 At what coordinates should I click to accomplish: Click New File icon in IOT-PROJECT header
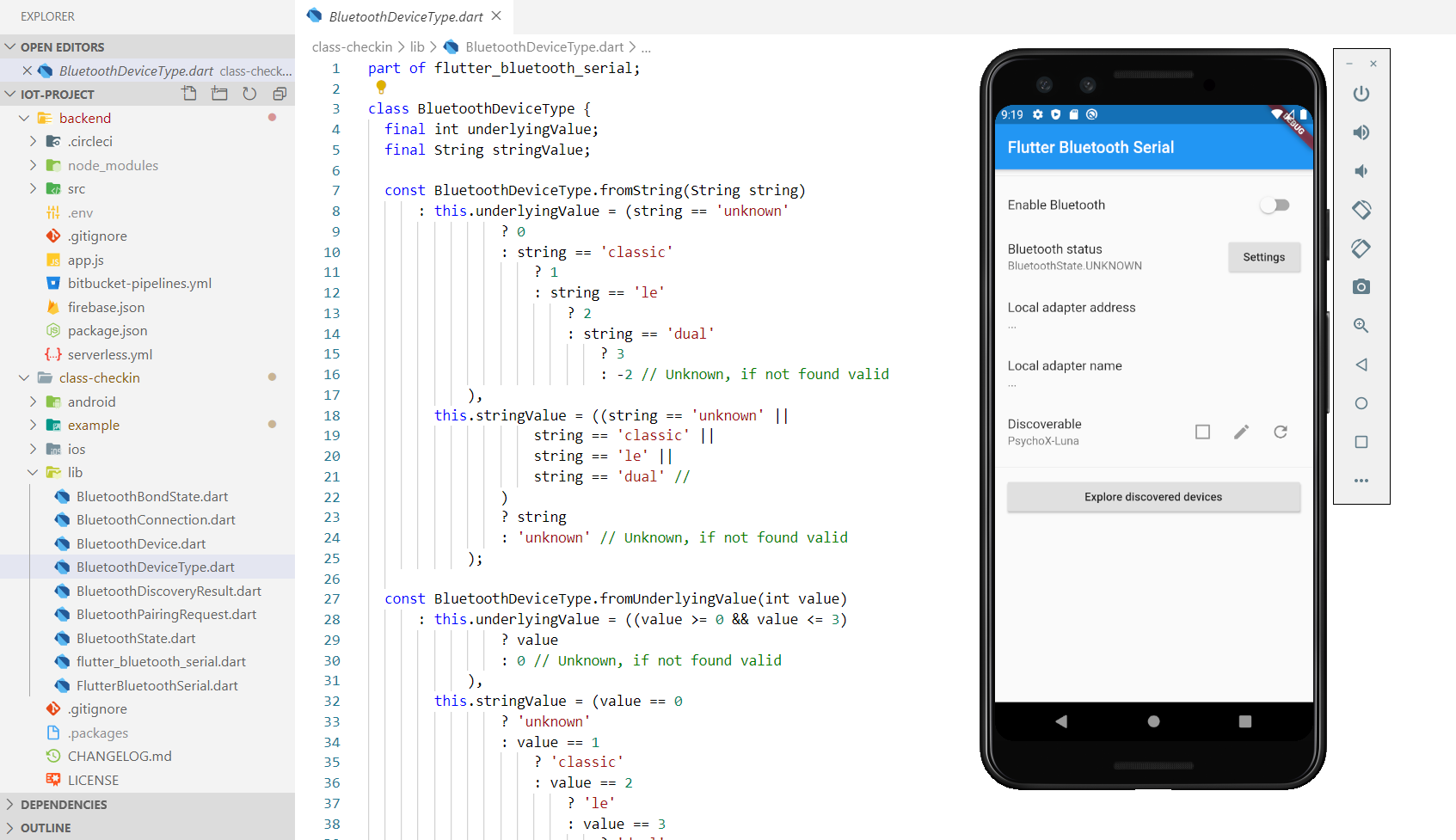pyautogui.click(x=189, y=94)
